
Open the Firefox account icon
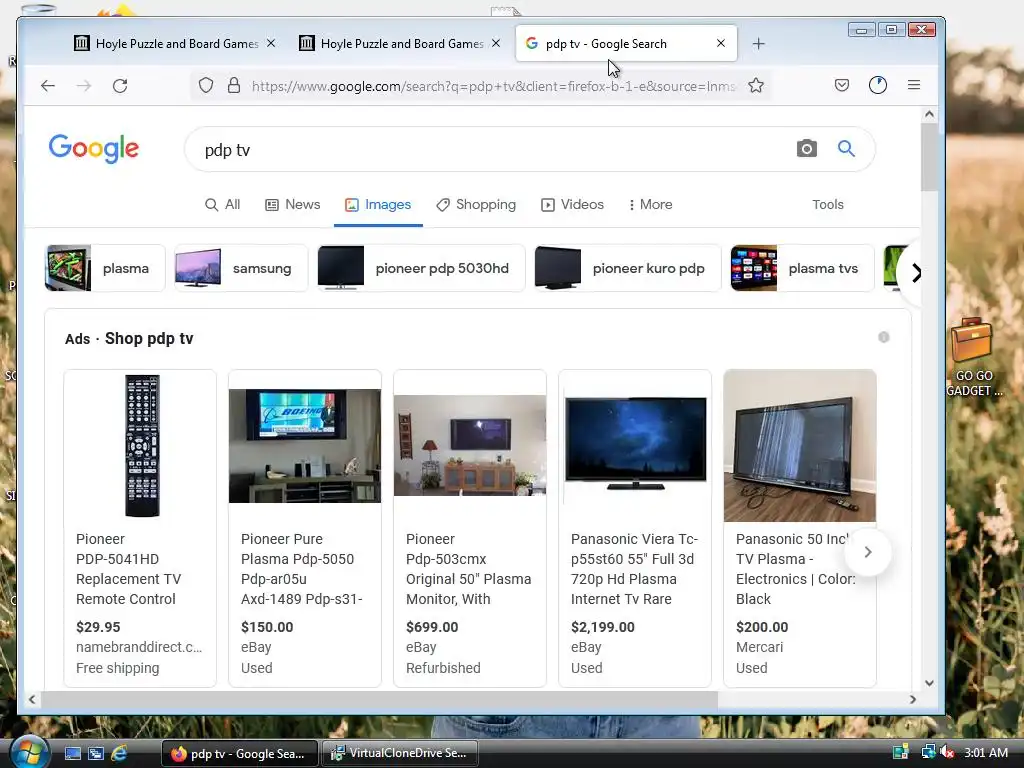coord(878,85)
